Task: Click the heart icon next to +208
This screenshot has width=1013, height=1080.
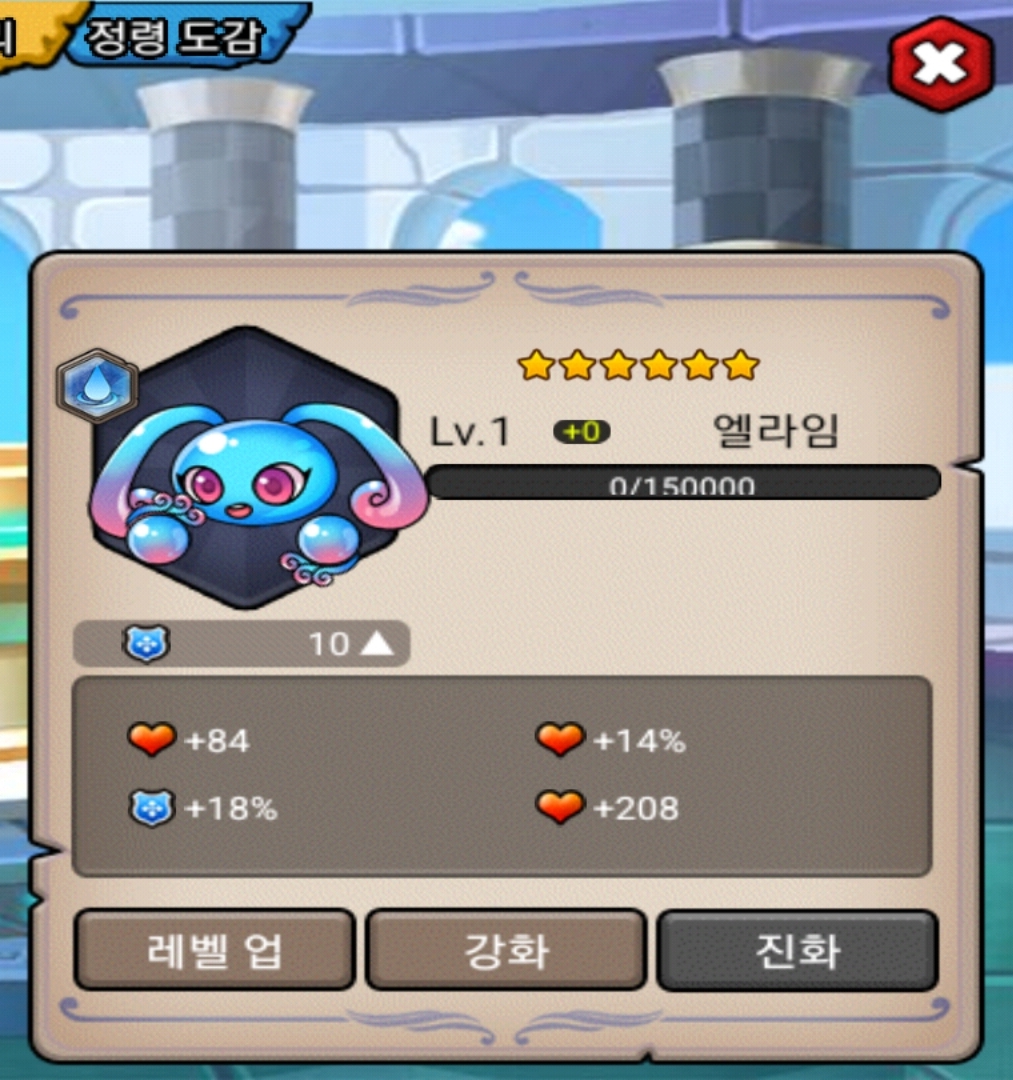Action: (560, 807)
